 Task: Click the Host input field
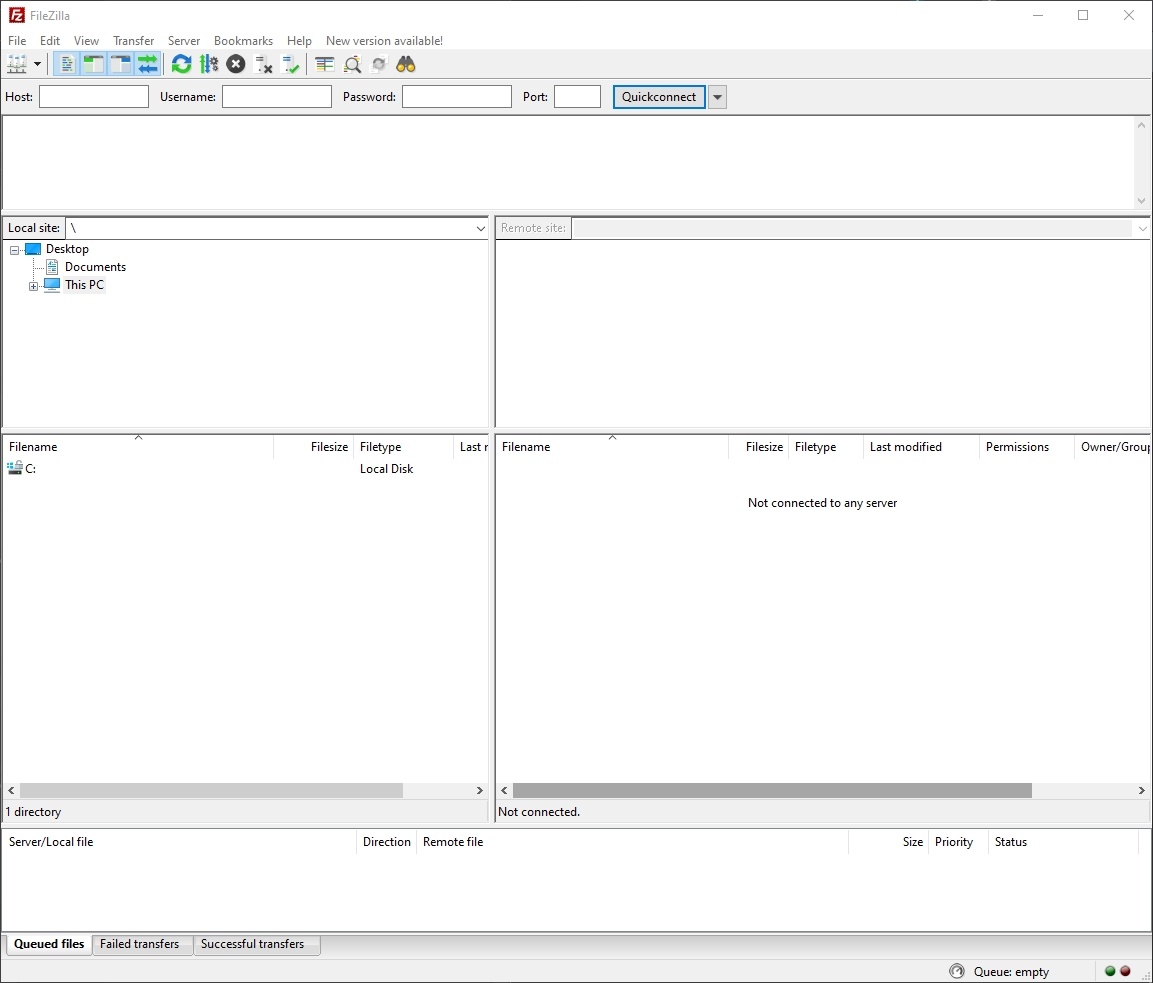tap(94, 97)
